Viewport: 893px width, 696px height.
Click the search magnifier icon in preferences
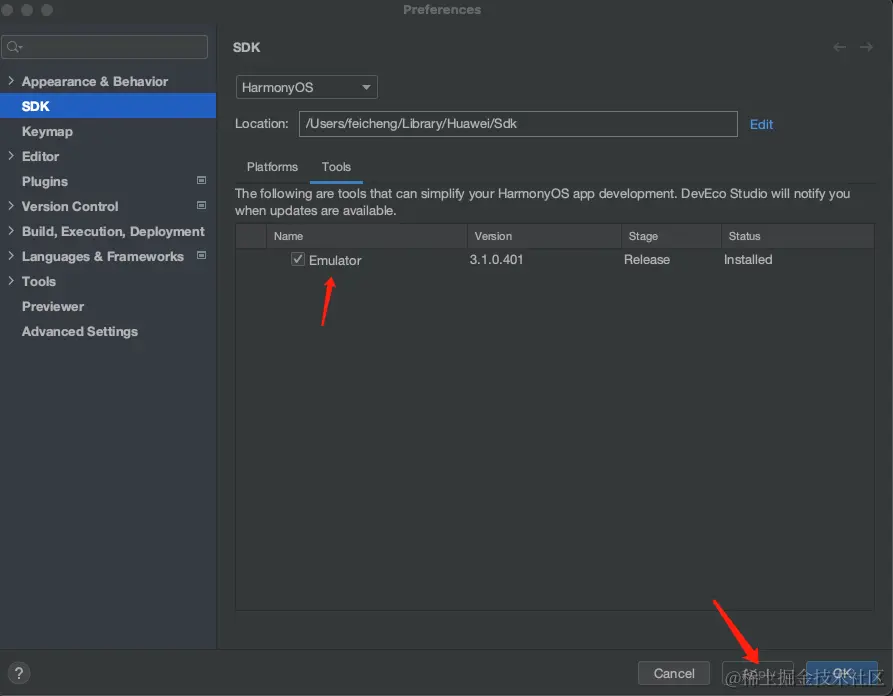14,47
